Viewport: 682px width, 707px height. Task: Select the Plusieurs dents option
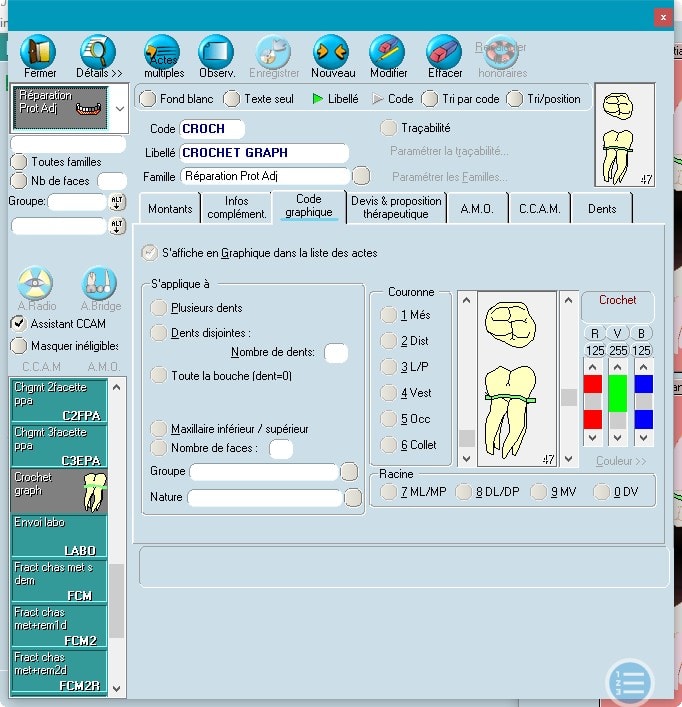159,308
